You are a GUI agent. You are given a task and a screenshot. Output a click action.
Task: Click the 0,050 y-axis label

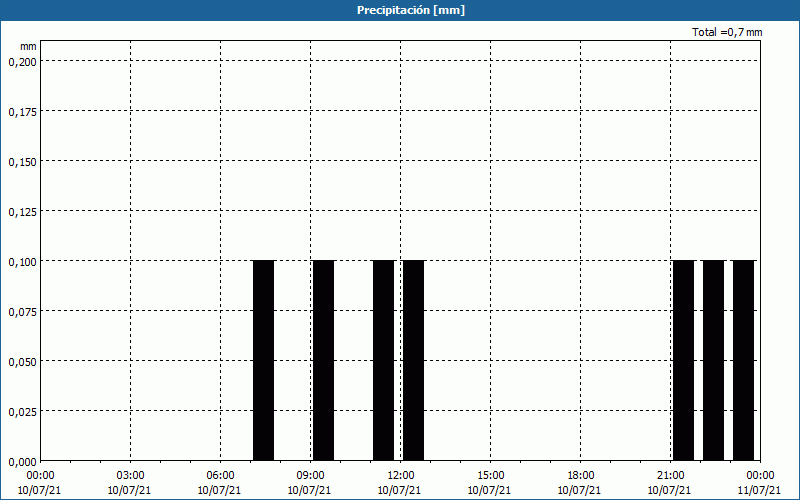click(x=22, y=362)
